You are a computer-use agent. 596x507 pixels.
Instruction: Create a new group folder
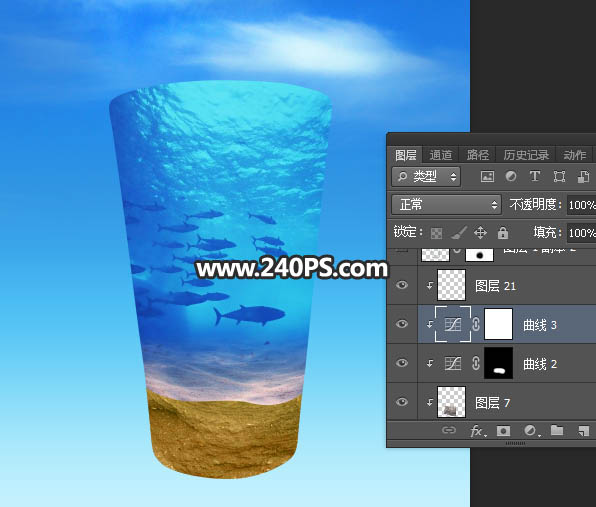click(557, 430)
